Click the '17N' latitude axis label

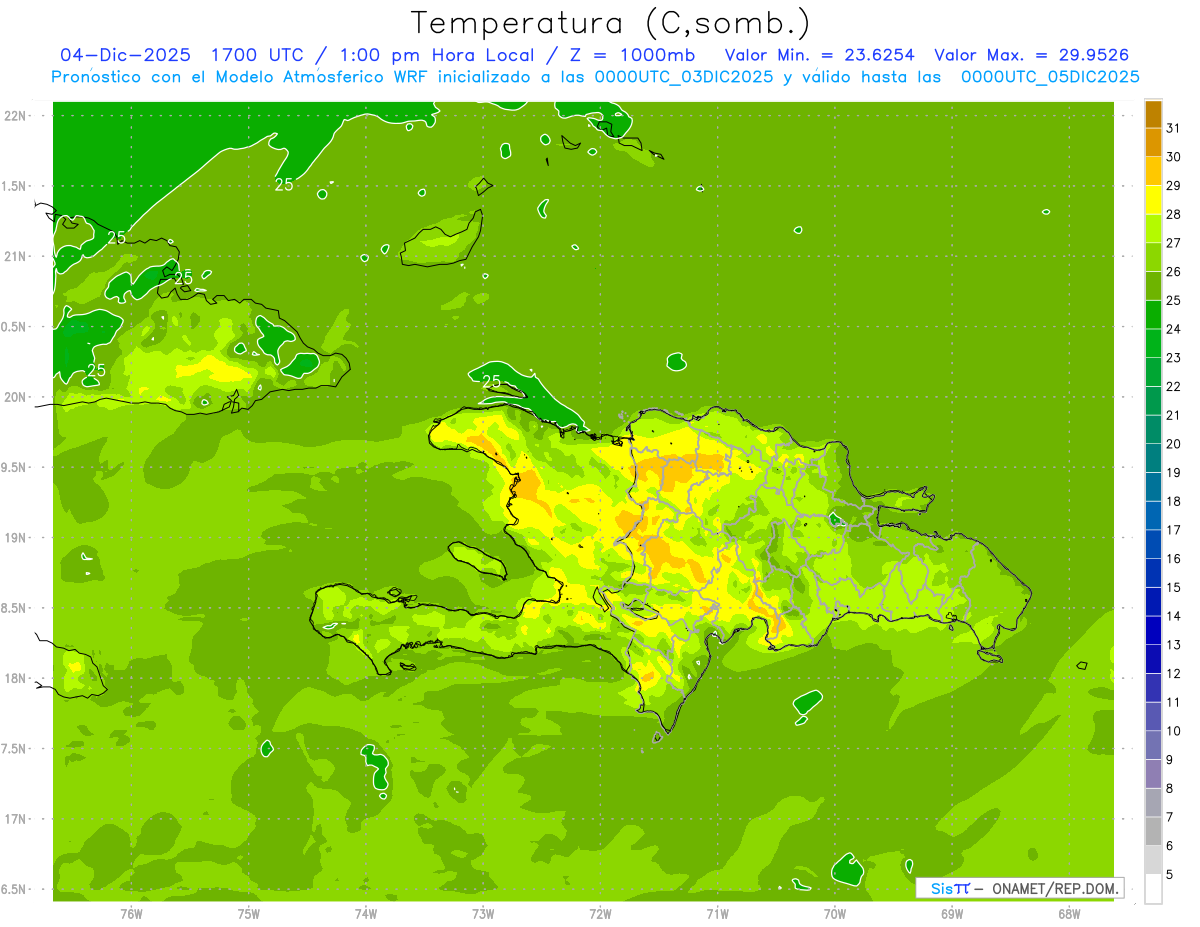[17, 819]
